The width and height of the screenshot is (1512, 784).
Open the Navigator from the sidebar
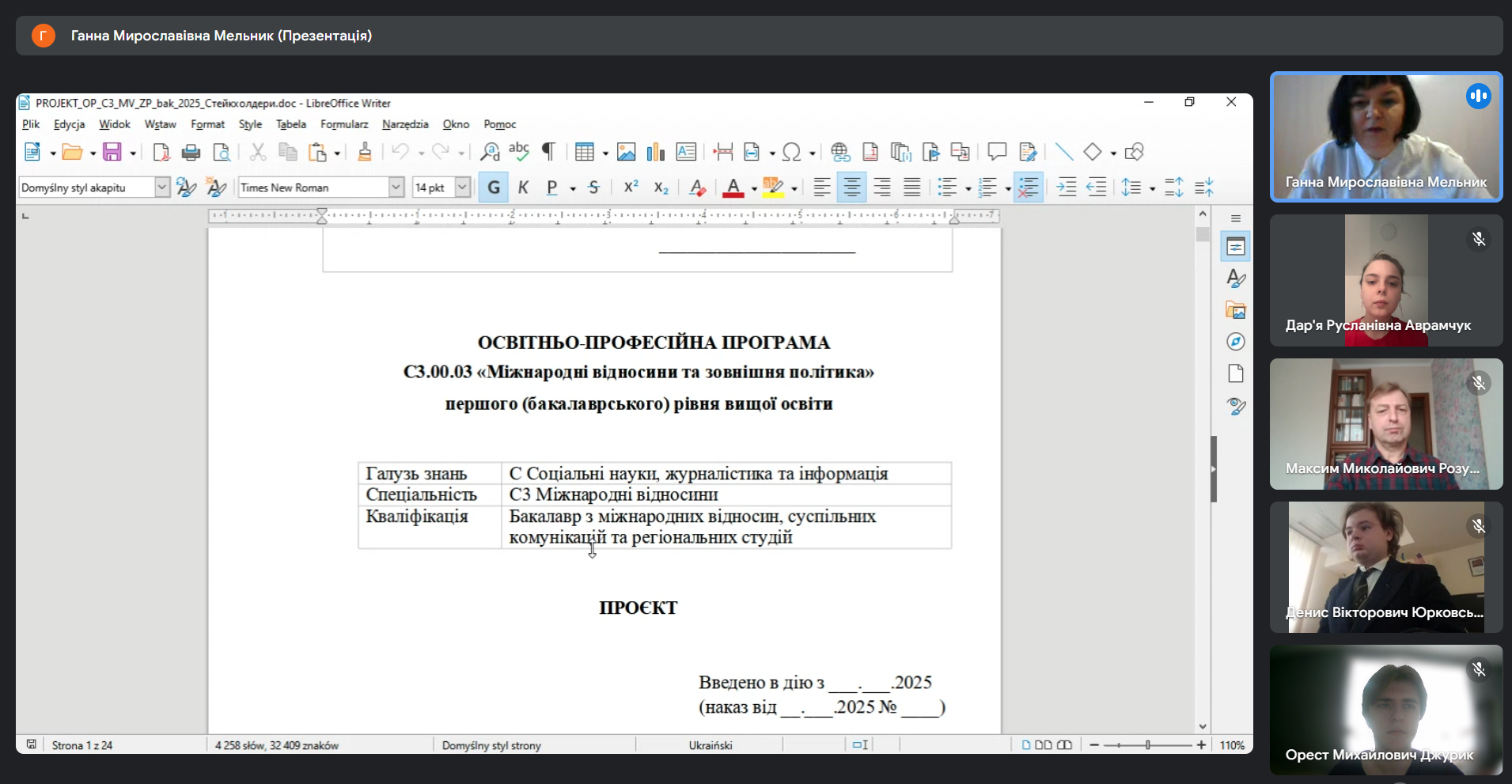[1235, 342]
